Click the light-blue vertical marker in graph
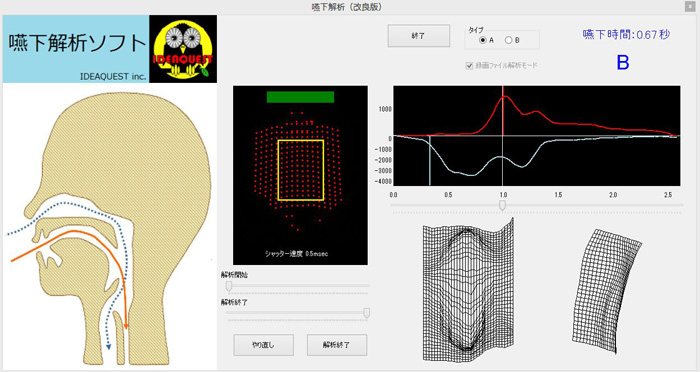 tap(430, 160)
